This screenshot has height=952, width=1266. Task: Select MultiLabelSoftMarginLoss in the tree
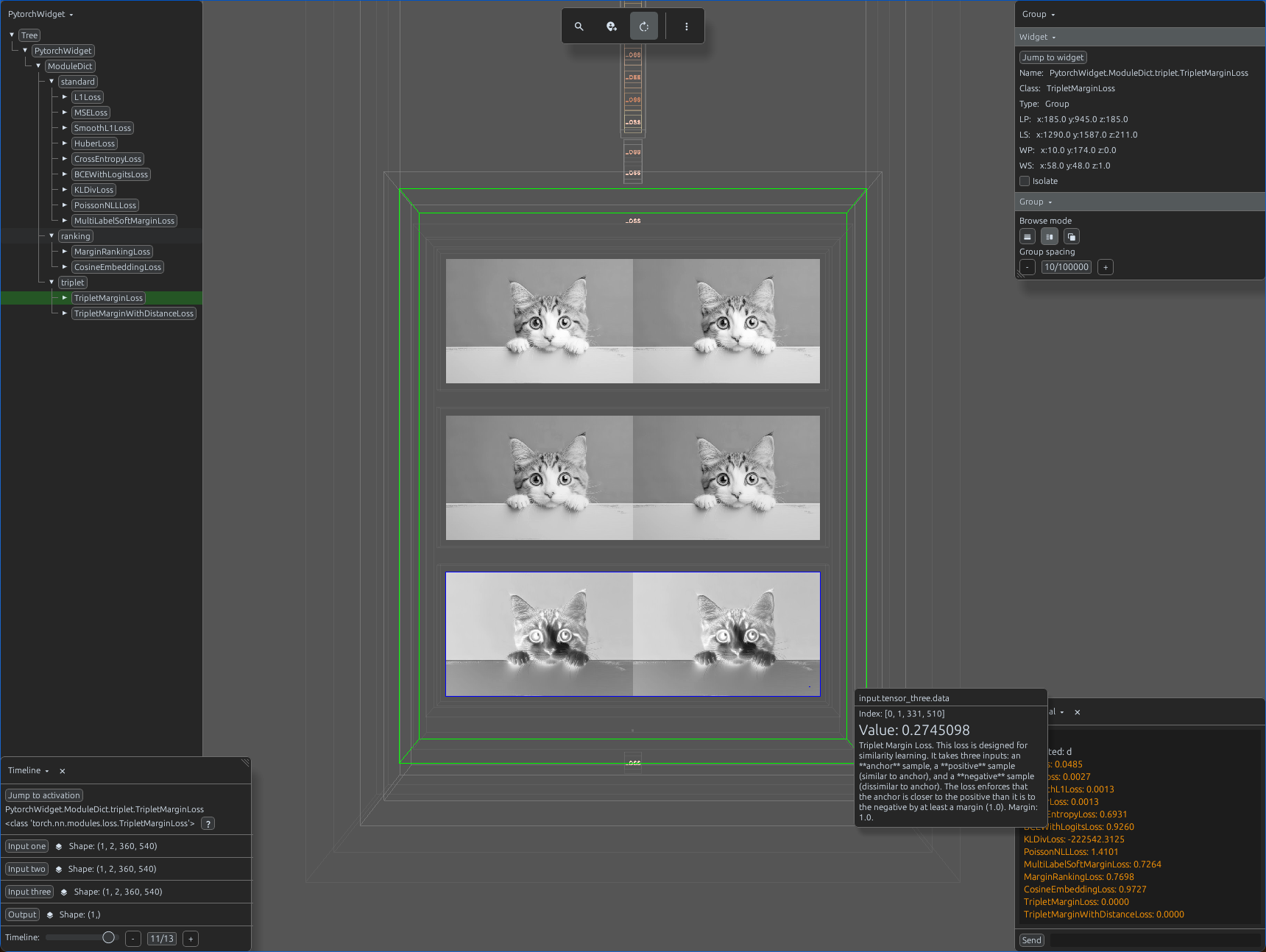point(124,221)
